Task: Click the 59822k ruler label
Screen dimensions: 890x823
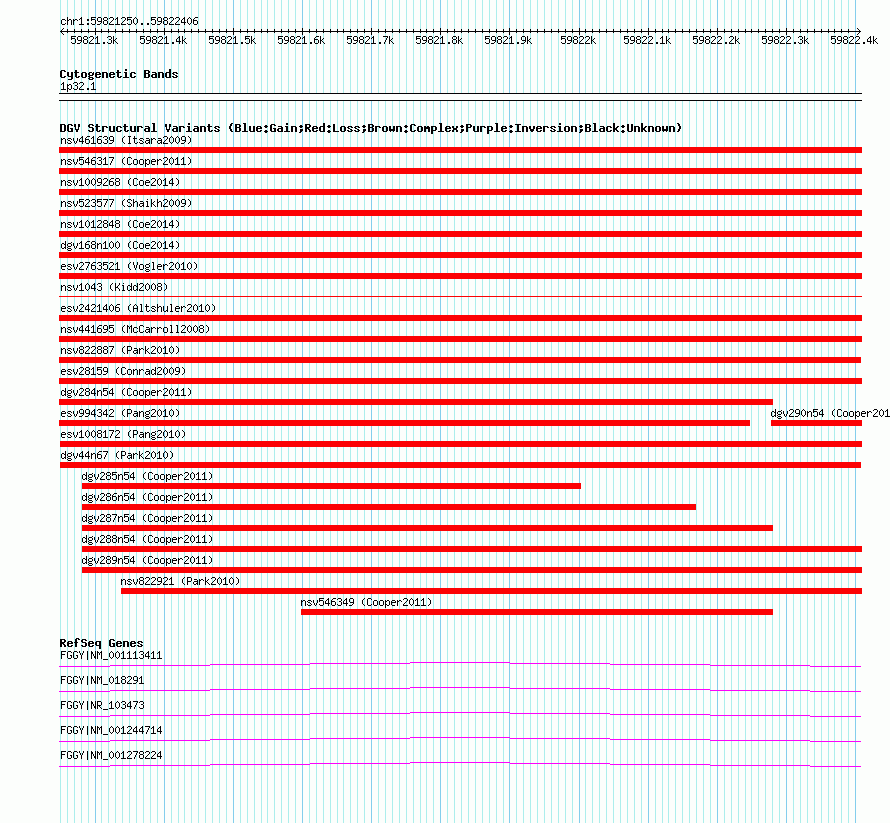Action: [x=578, y=40]
